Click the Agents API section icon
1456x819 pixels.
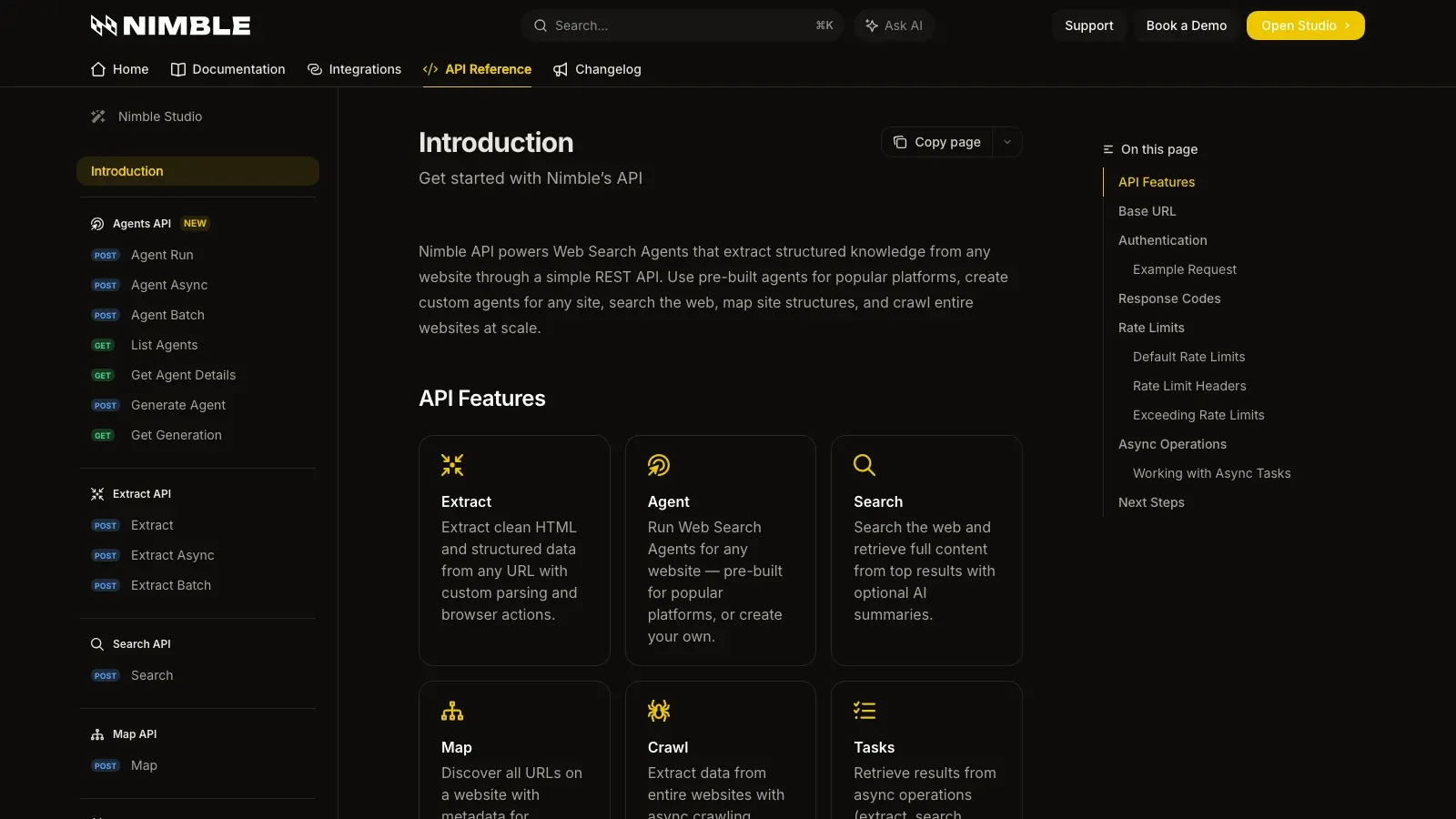(97, 224)
